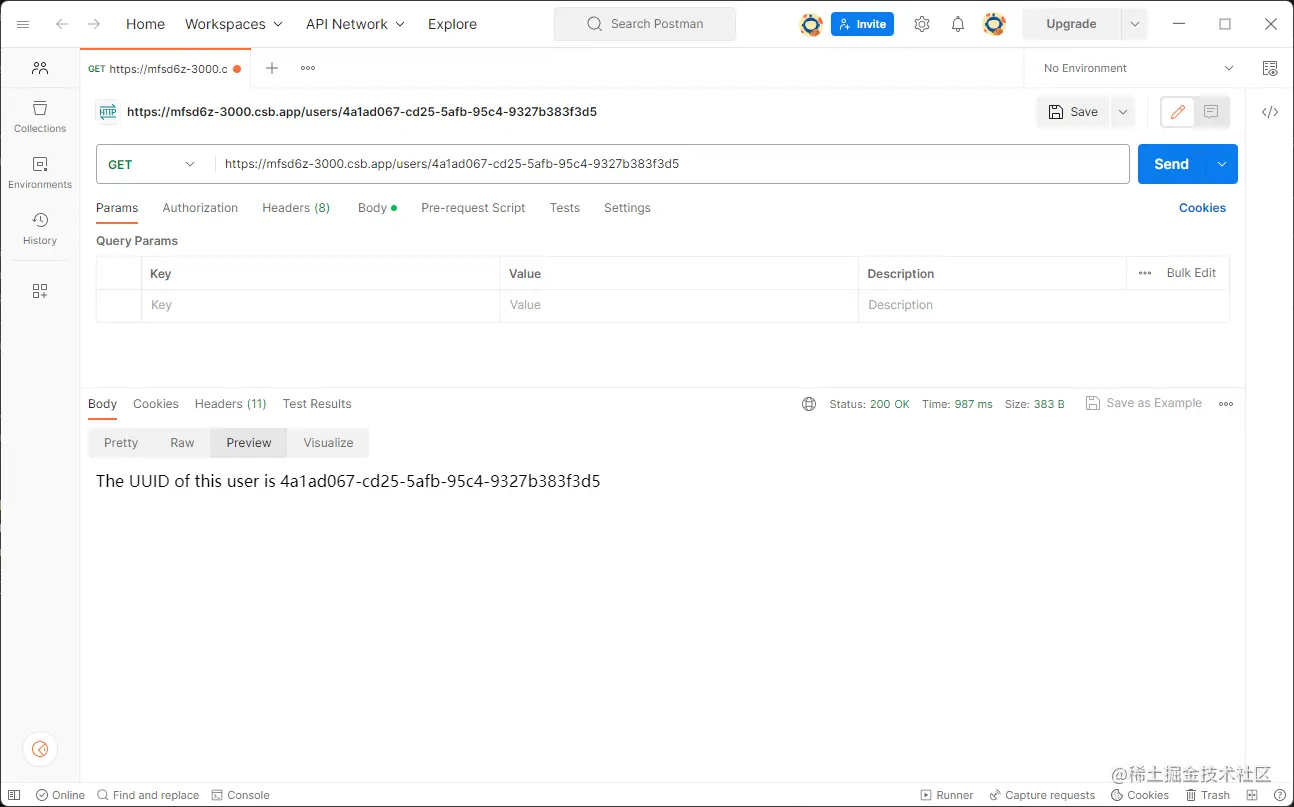
Task: Open the configure workspace sidebar grid icon
Action: point(40,291)
